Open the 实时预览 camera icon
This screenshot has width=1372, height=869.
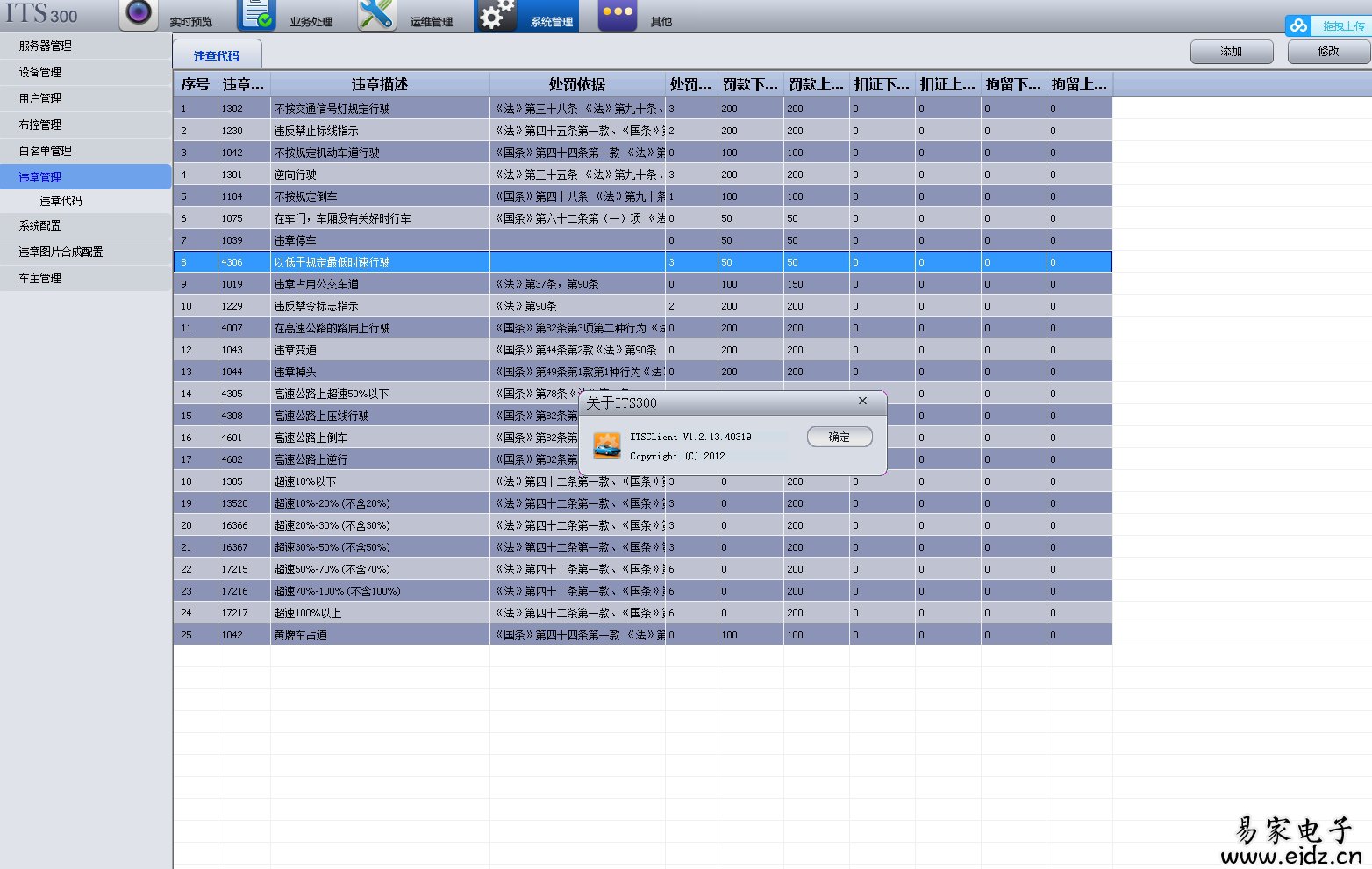(139, 14)
